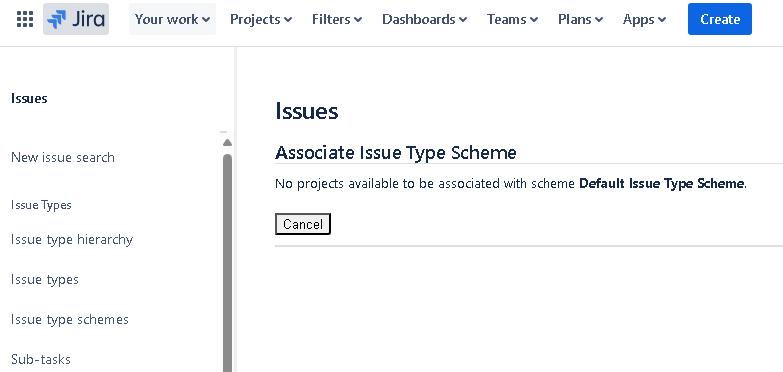Image resolution: width=783 pixels, height=372 pixels.
Task: Open the Teams menu
Action: [x=512, y=19]
